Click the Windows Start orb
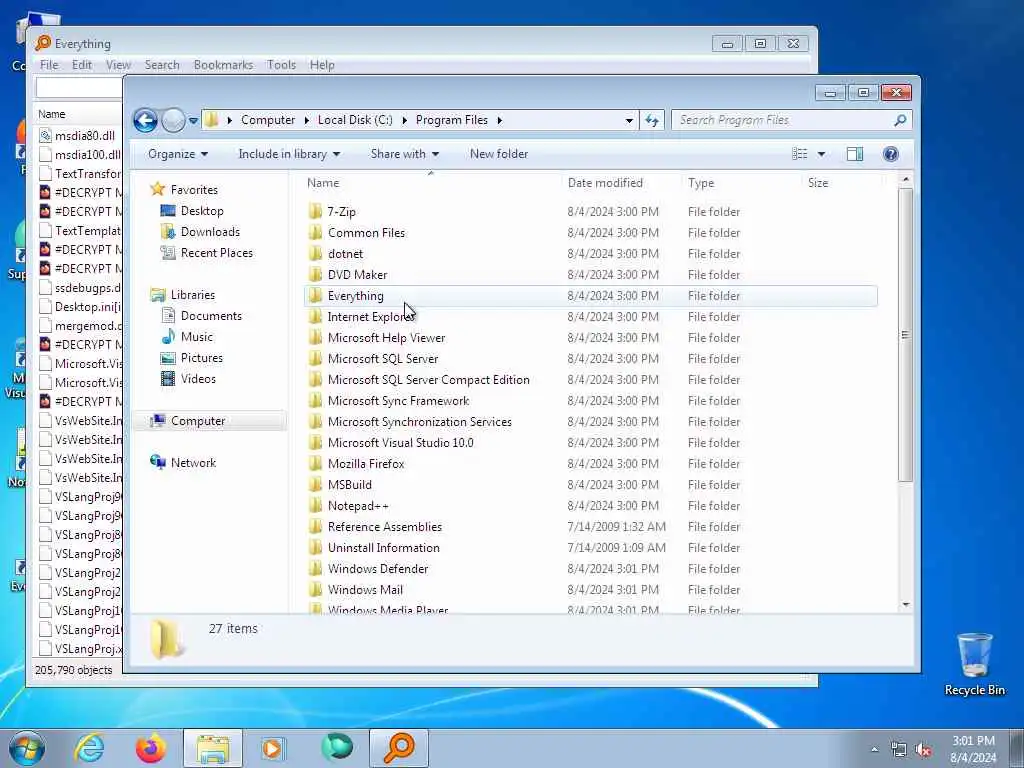This screenshot has height=768, width=1024. click(27, 748)
